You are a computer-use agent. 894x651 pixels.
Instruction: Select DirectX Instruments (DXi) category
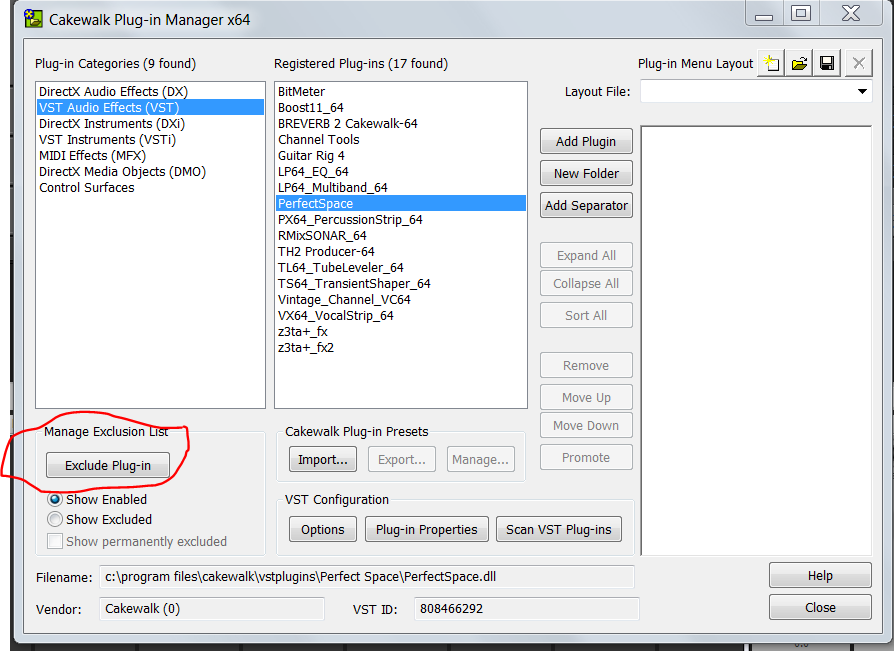click(x=111, y=124)
